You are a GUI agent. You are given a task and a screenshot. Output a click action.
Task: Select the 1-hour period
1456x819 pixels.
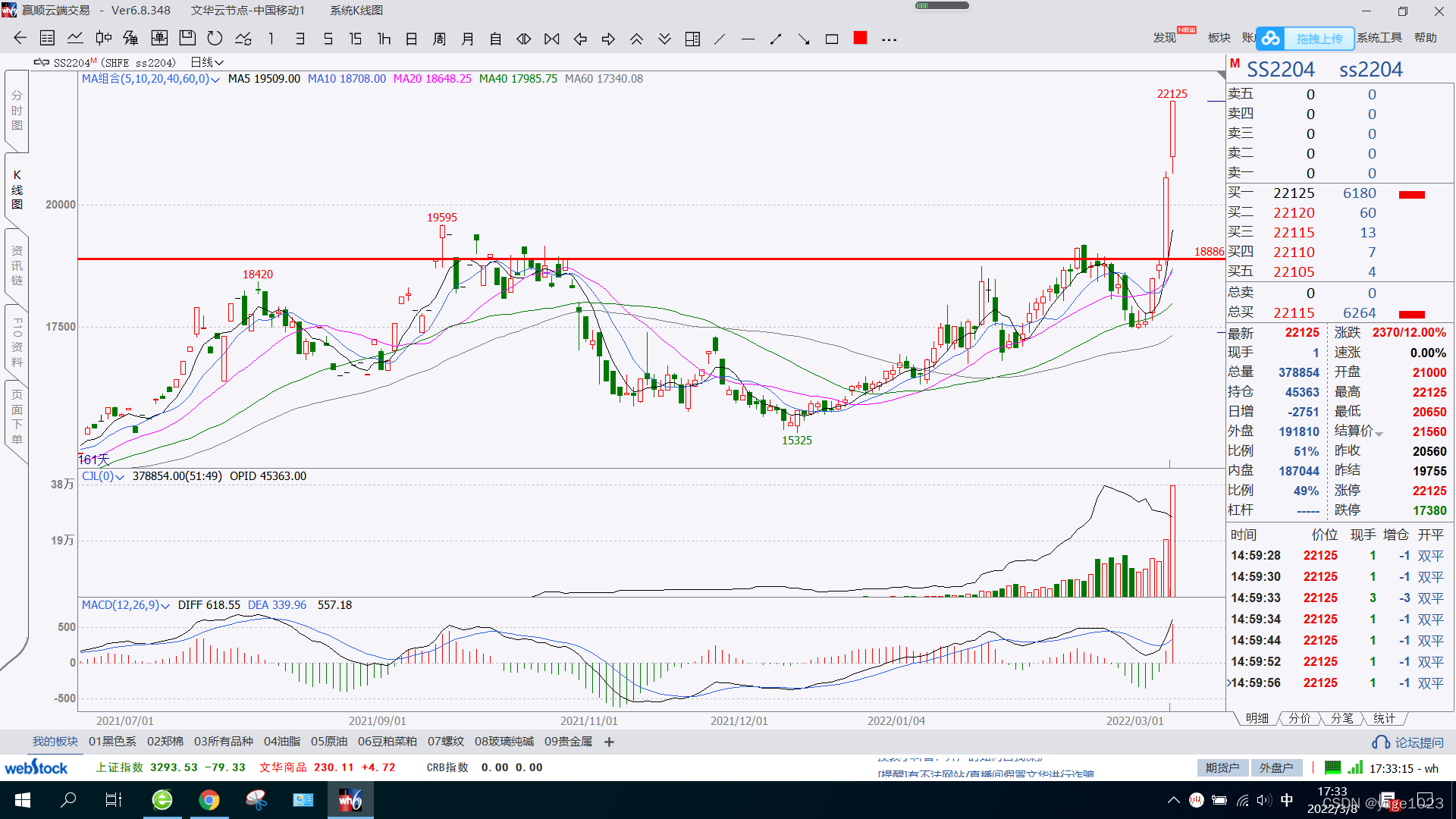tap(384, 39)
